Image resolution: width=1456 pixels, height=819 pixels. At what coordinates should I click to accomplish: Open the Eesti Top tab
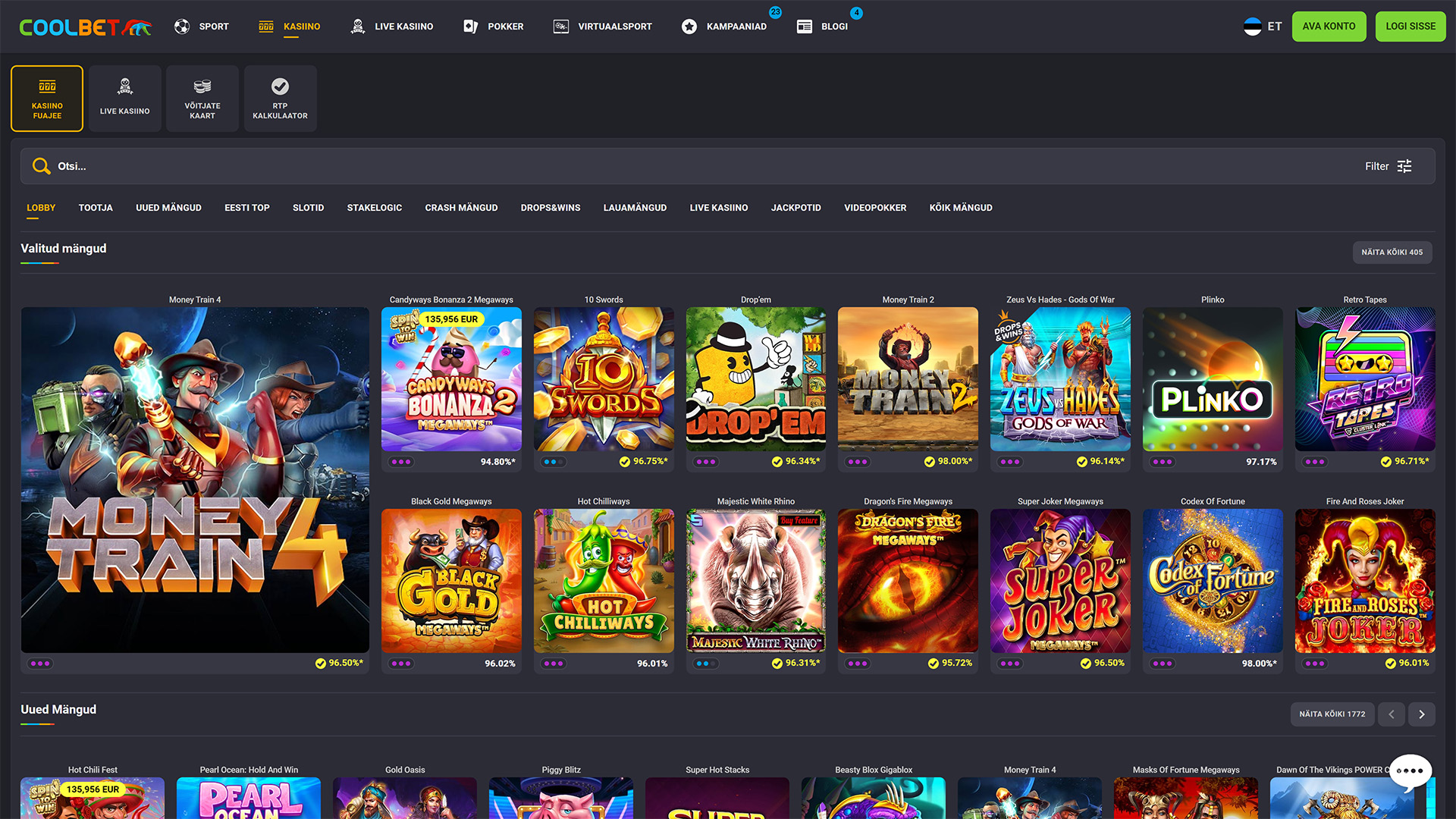point(247,208)
